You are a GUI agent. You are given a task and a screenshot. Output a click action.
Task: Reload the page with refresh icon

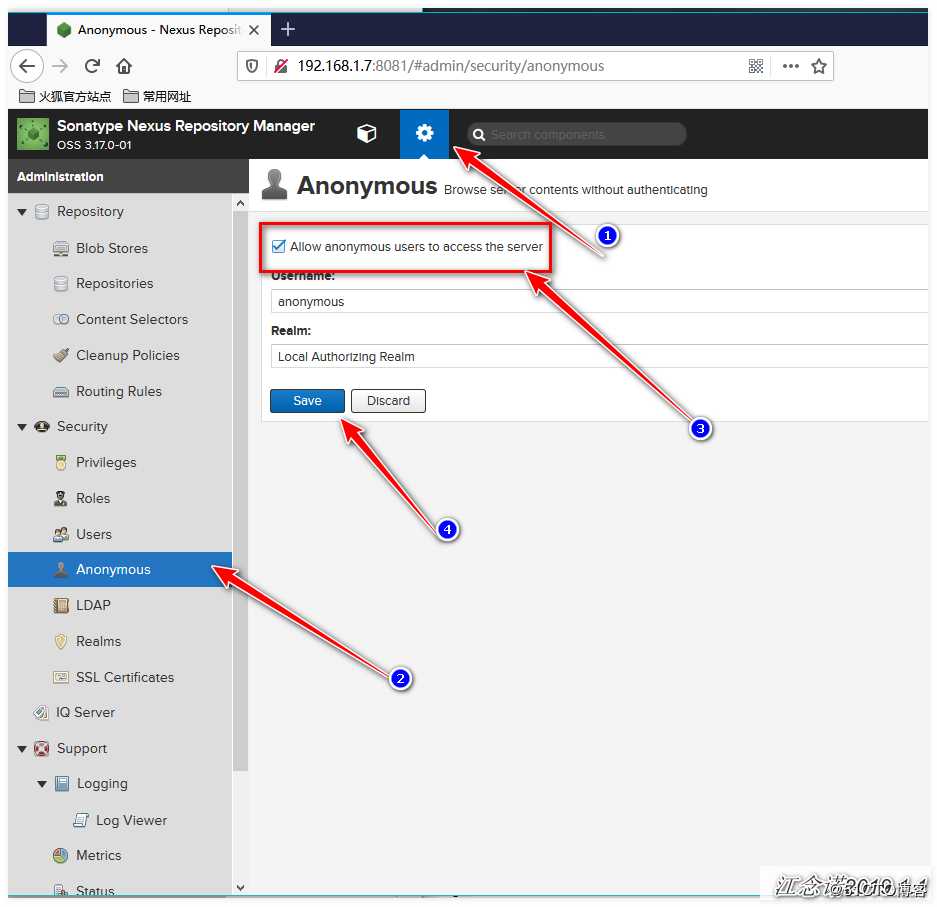[92, 66]
